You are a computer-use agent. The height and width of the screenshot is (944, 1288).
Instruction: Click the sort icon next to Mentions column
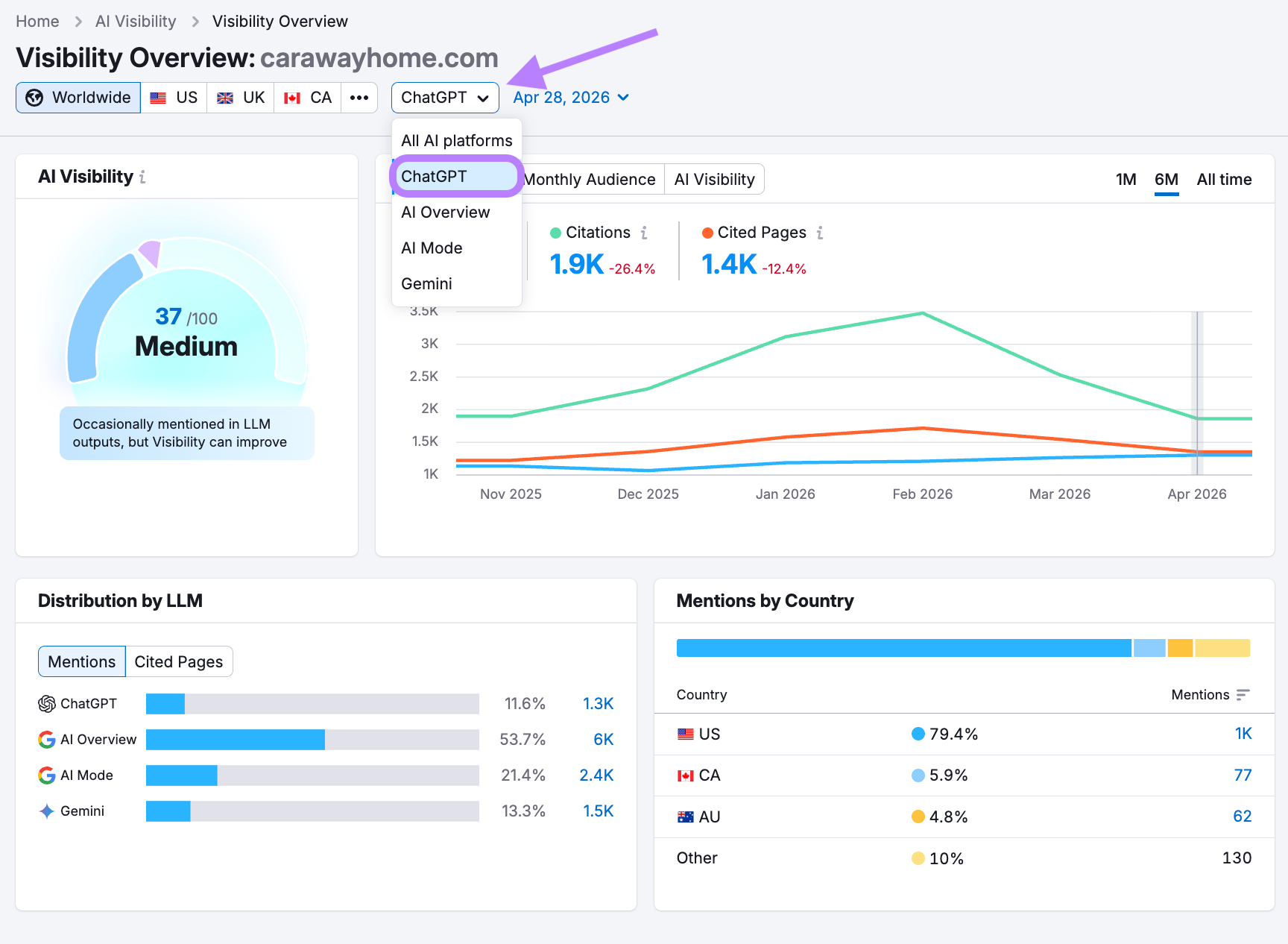pos(1243,695)
